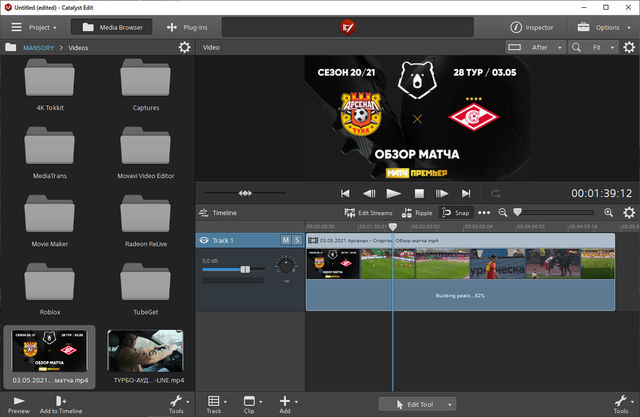Switch to the Media Browser tab
Screen dimensions: 640x417
coord(111,27)
